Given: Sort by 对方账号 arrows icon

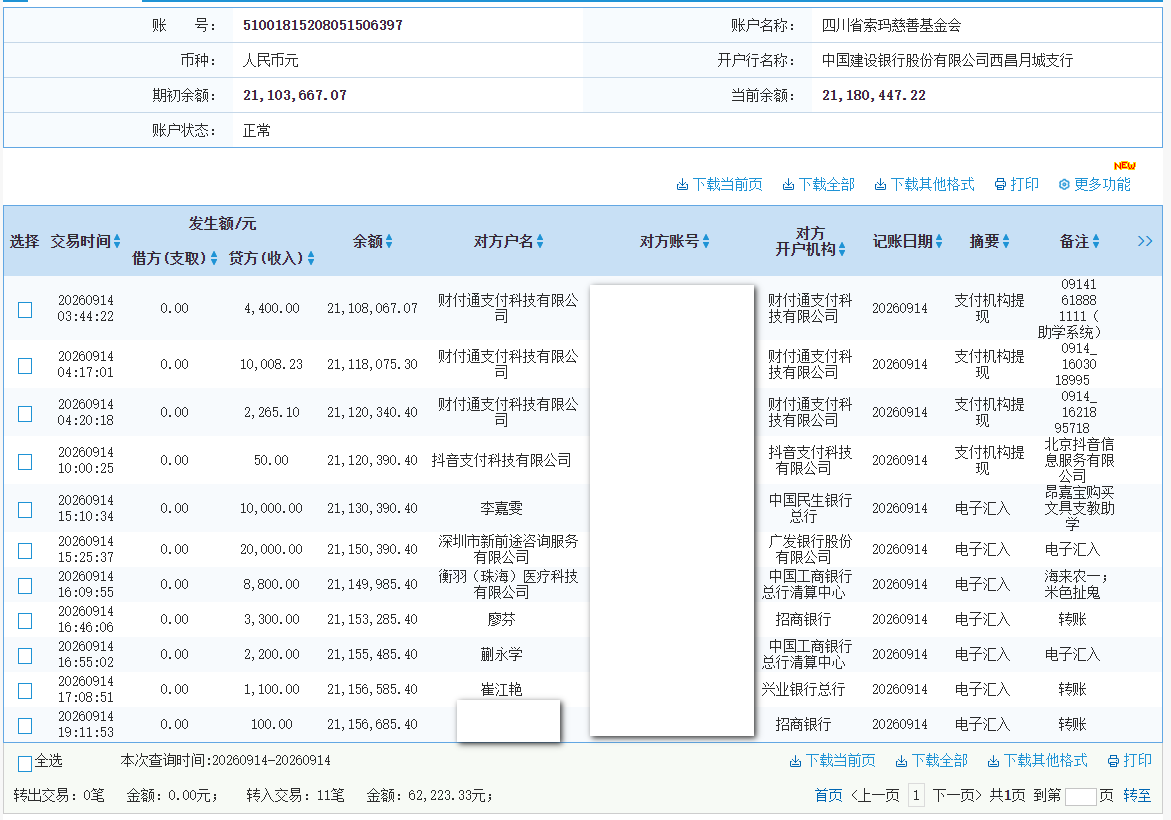Looking at the screenshot, I should point(706,241).
